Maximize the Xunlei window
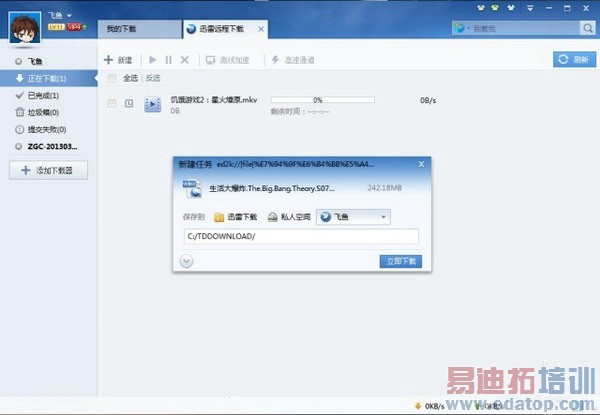The width and height of the screenshot is (600, 415). [x=567, y=8]
